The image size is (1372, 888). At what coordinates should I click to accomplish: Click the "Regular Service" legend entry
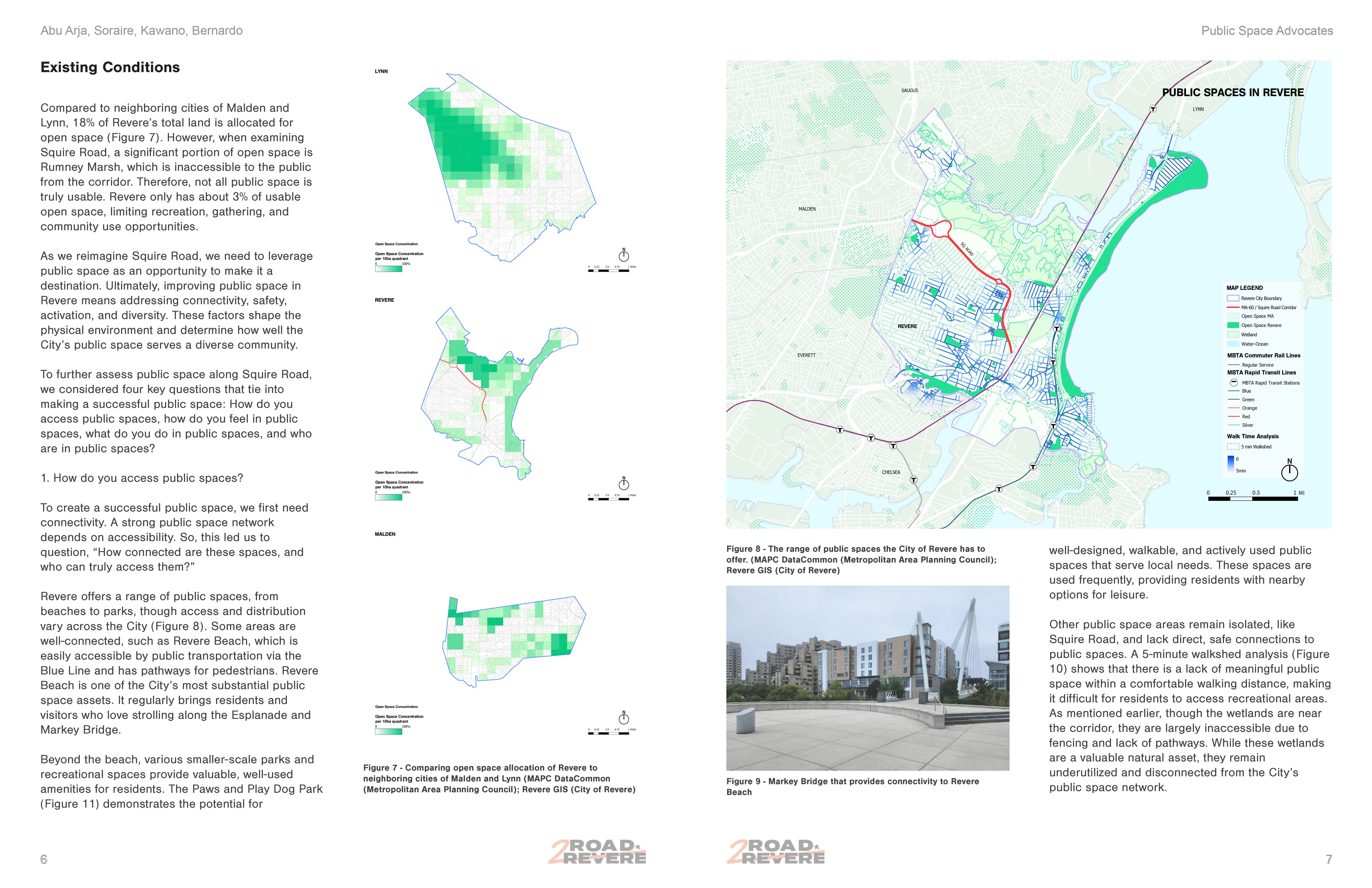tap(1251, 365)
